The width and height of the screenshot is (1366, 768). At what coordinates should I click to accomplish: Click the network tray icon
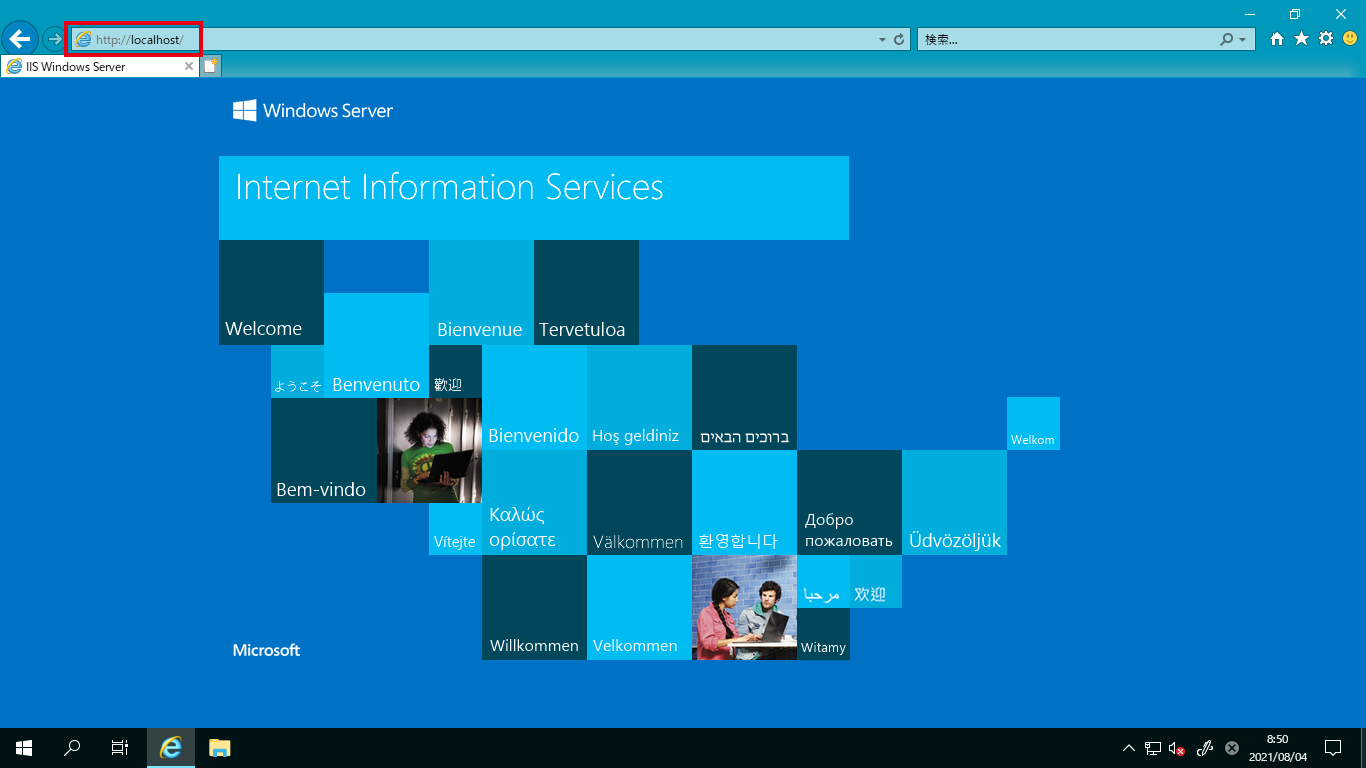pyautogui.click(x=1153, y=747)
